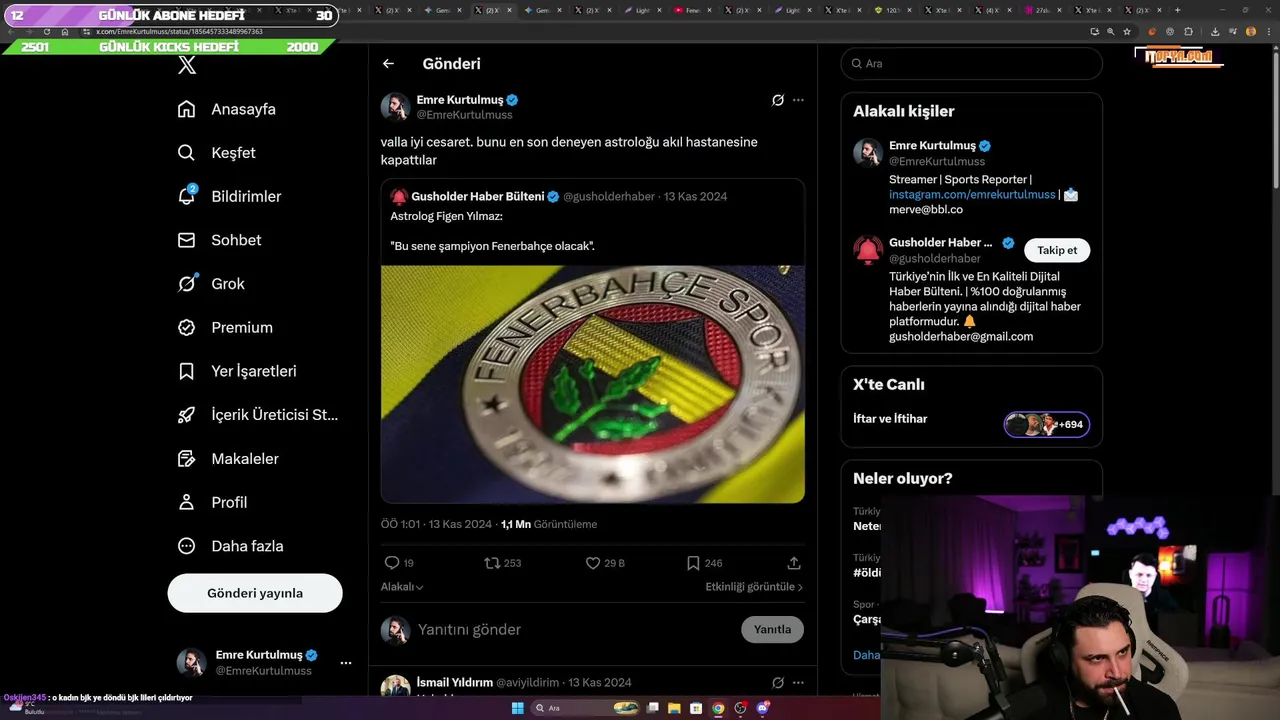Open OBS Studio from taskbar

point(740,708)
